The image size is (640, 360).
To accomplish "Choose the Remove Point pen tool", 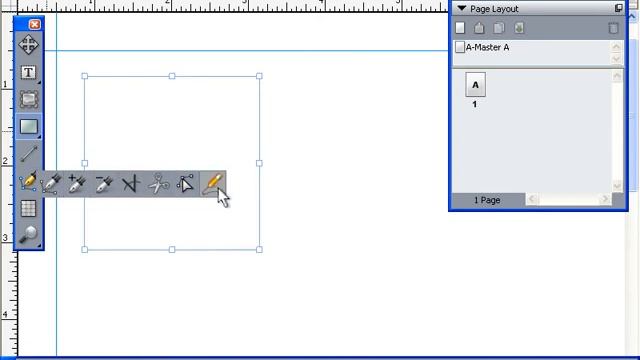I will [104, 184].
